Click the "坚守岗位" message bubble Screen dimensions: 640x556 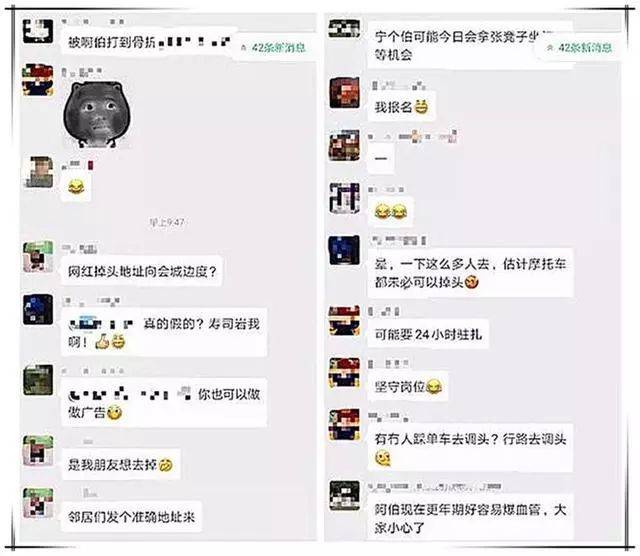click(408, 386)
